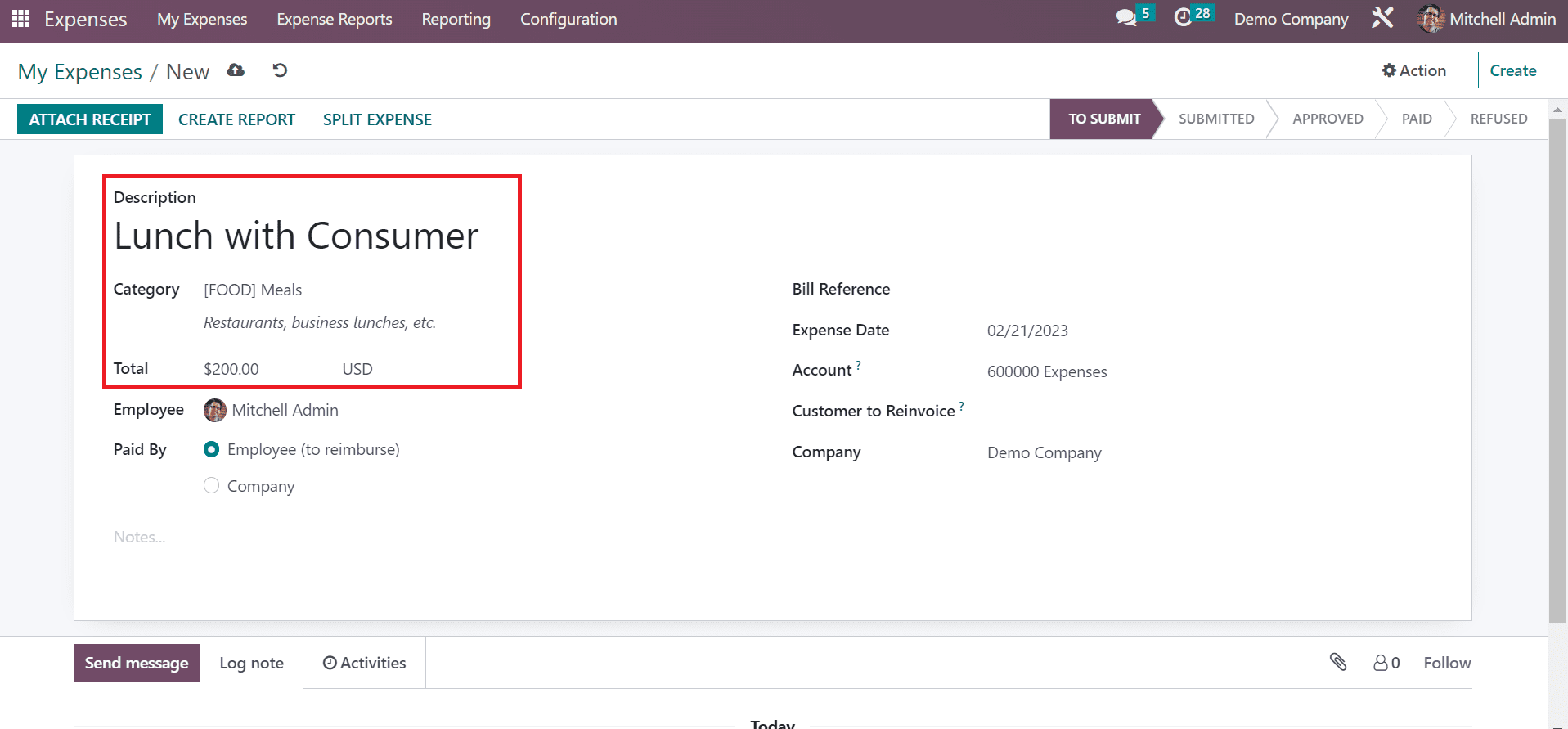Click the Attach Receipt button

(90, 119)
